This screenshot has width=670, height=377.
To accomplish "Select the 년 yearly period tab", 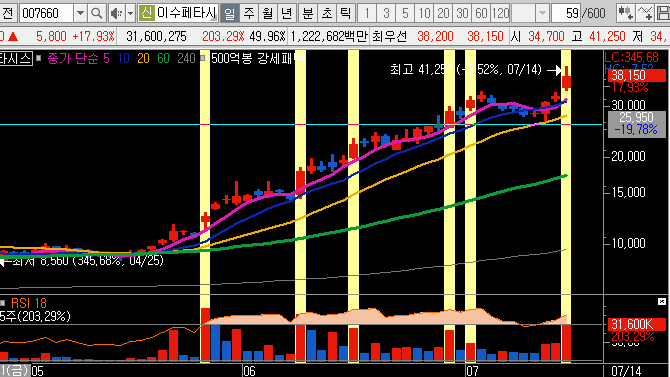I will click(287, 13).
